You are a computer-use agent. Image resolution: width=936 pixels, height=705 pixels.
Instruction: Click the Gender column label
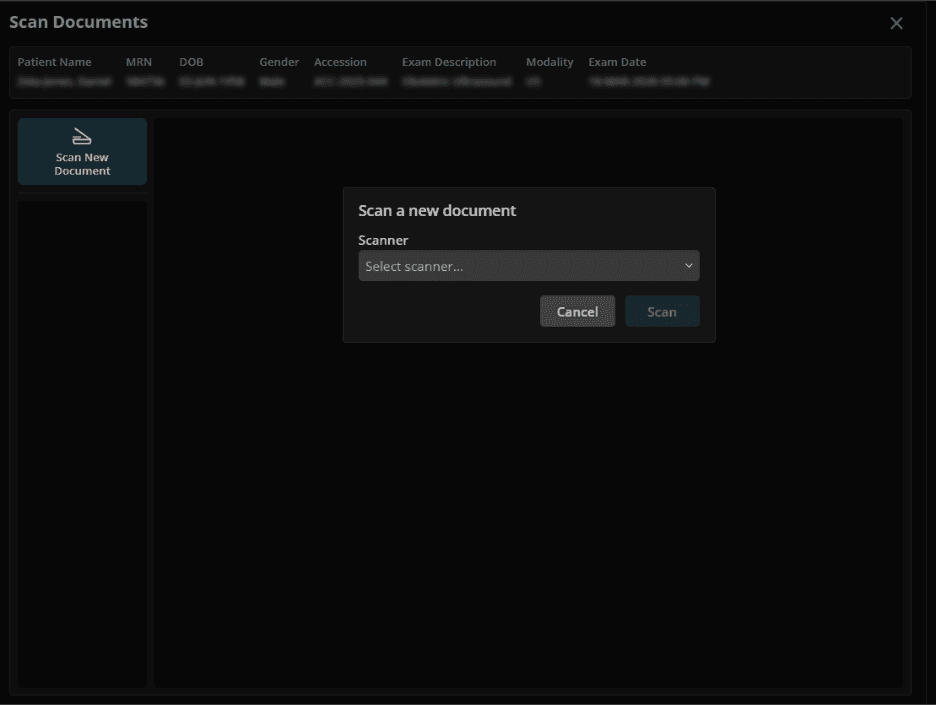[279, 62]
